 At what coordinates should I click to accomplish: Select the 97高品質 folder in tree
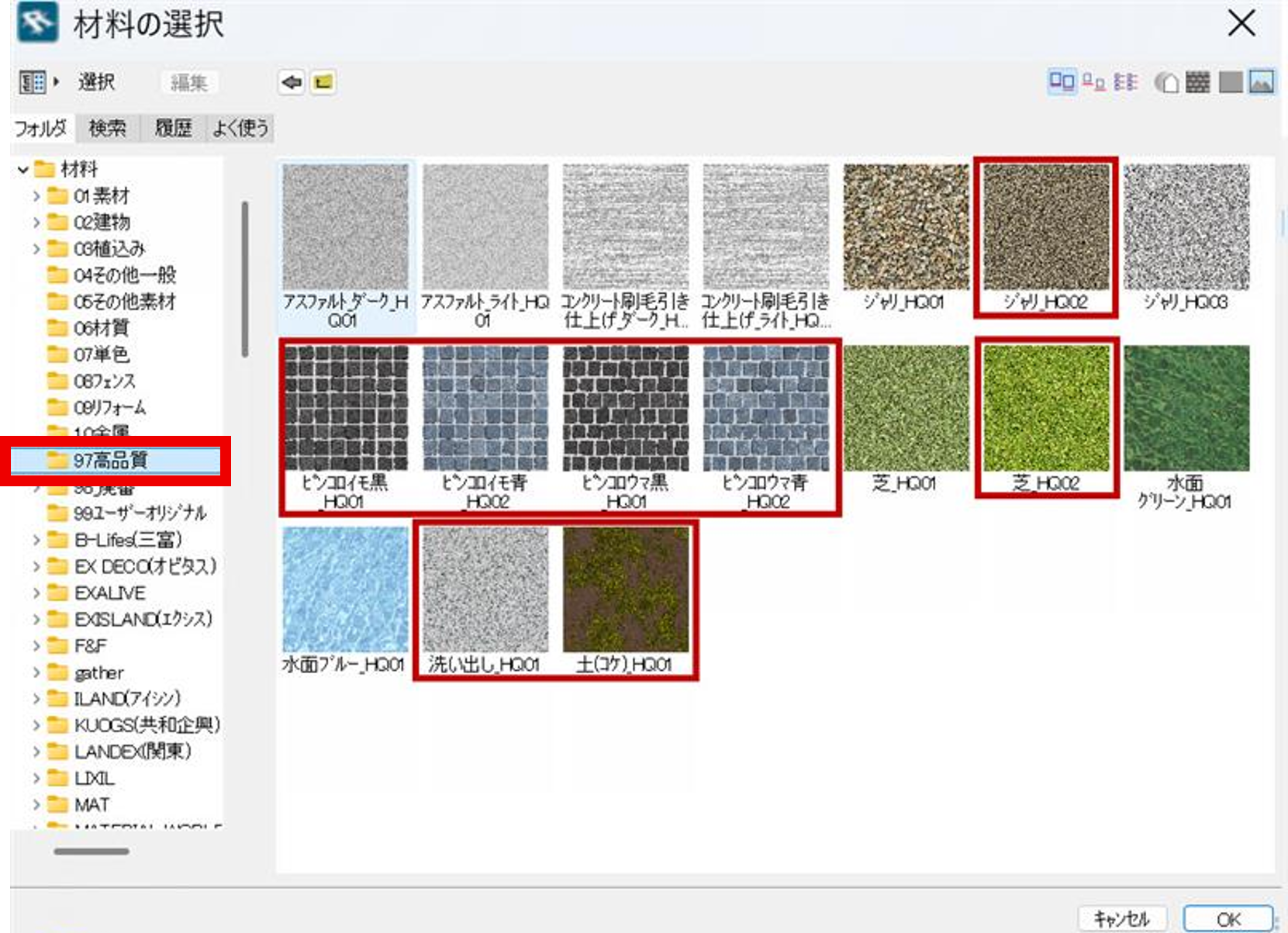tap(110, 461)
